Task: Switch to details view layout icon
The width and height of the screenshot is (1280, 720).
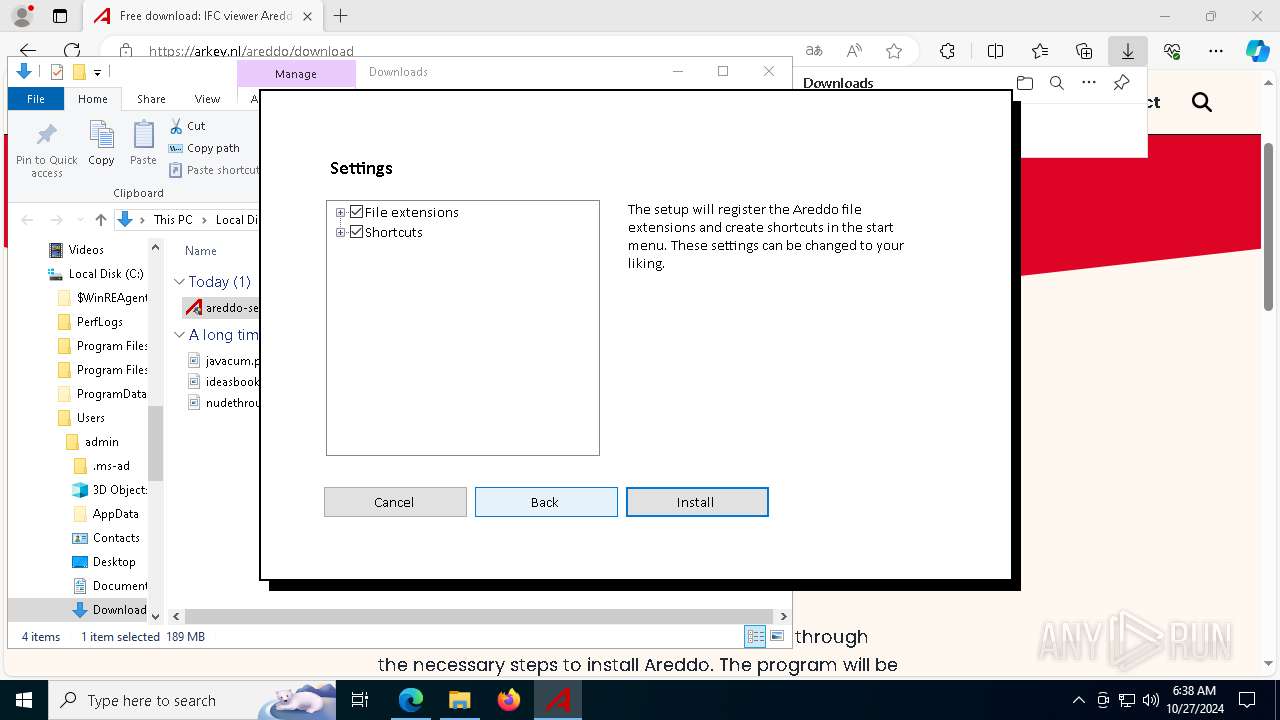Action: click(755, 636)
